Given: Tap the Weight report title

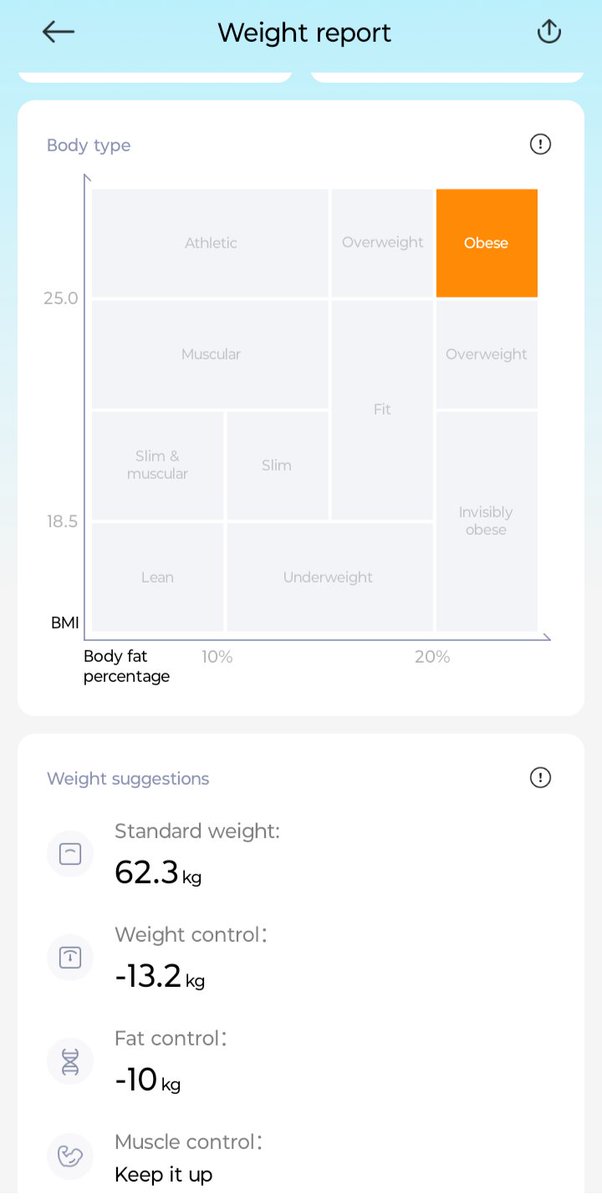Looking at the screenshot, I should (x=304, y=33).
